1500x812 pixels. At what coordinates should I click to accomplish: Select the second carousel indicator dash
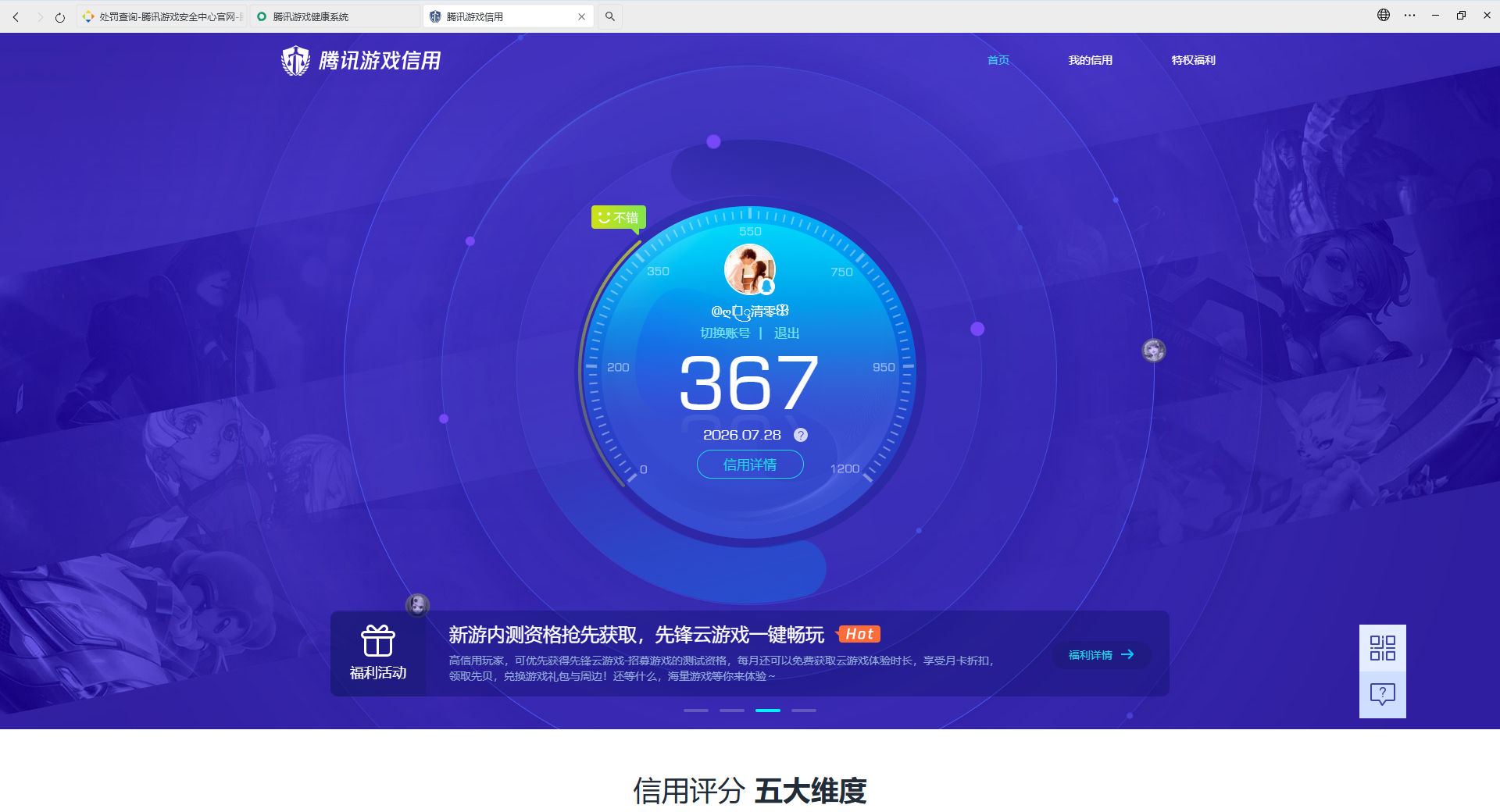(x=732, y=710)
